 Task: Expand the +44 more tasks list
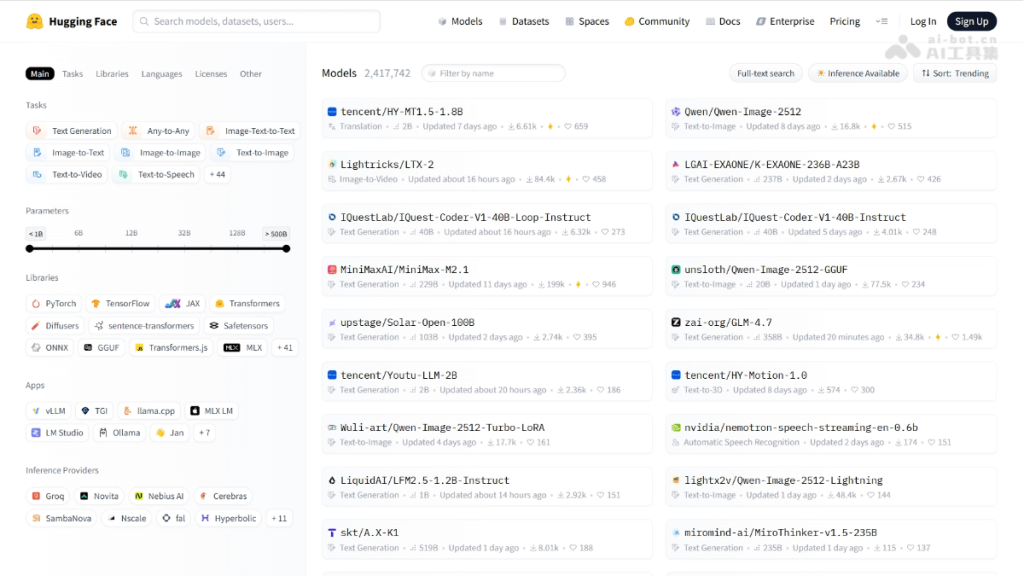(217, 175)
